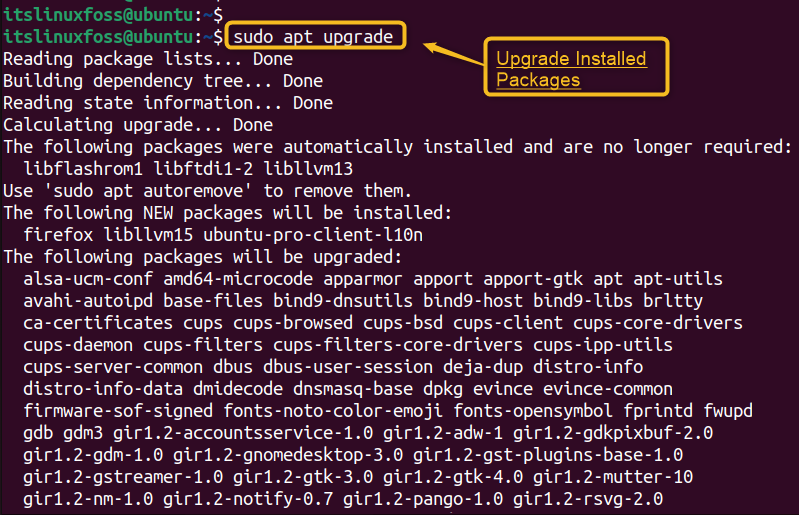This screenshot has height=515, width=799.
Task: Click the 'gir1.2-rsvg-2.0' package name
Action: (588, 499)
